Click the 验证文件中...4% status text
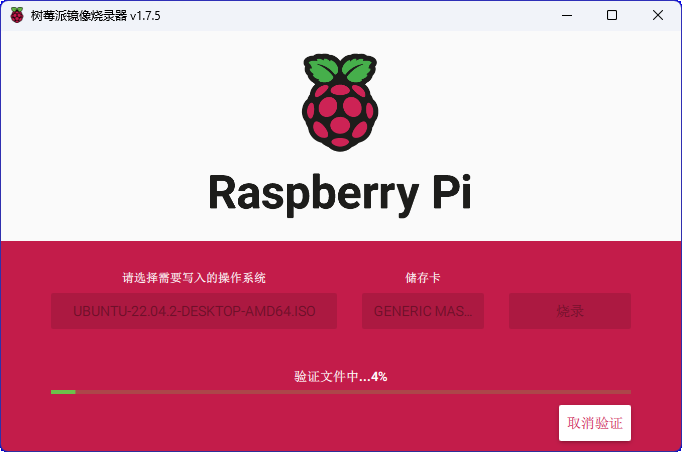682x452 pixels. pyautogui.click(x=341, y=376)
